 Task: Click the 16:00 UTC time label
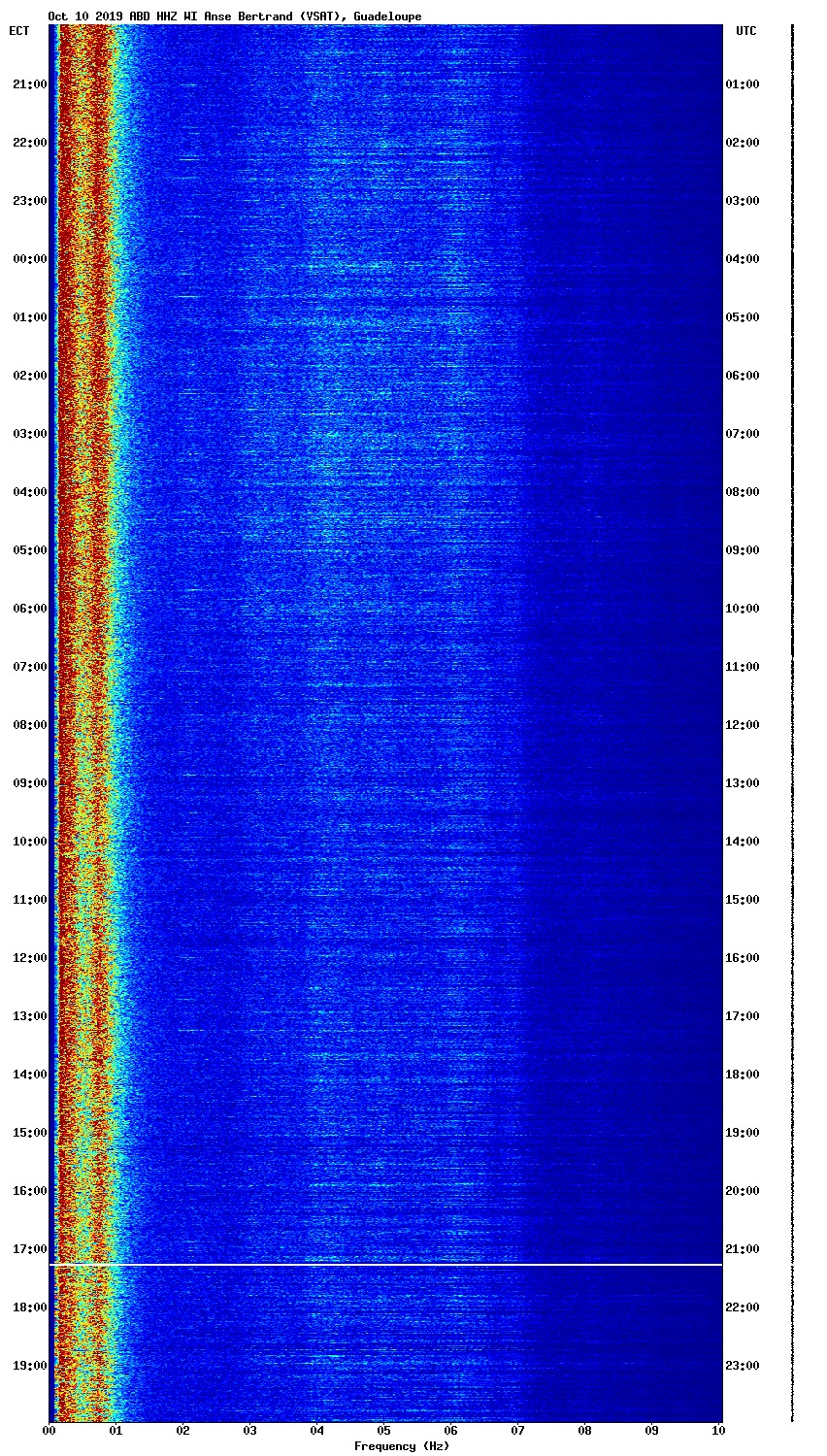click(743, 958)
